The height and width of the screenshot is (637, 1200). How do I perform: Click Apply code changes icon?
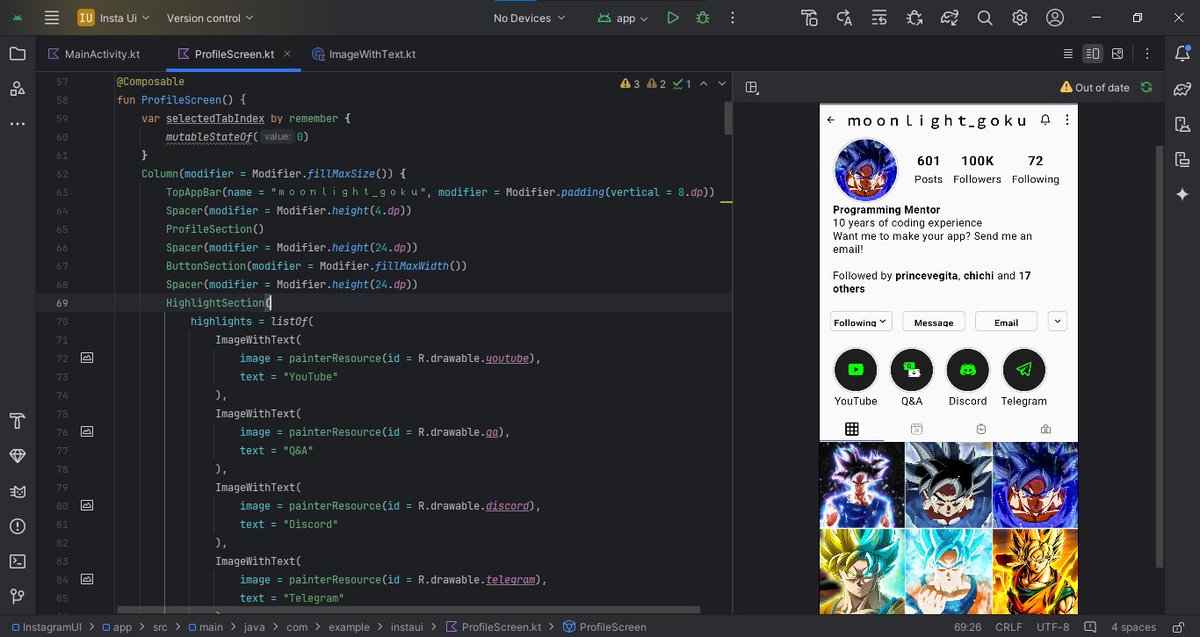[879, 18]
